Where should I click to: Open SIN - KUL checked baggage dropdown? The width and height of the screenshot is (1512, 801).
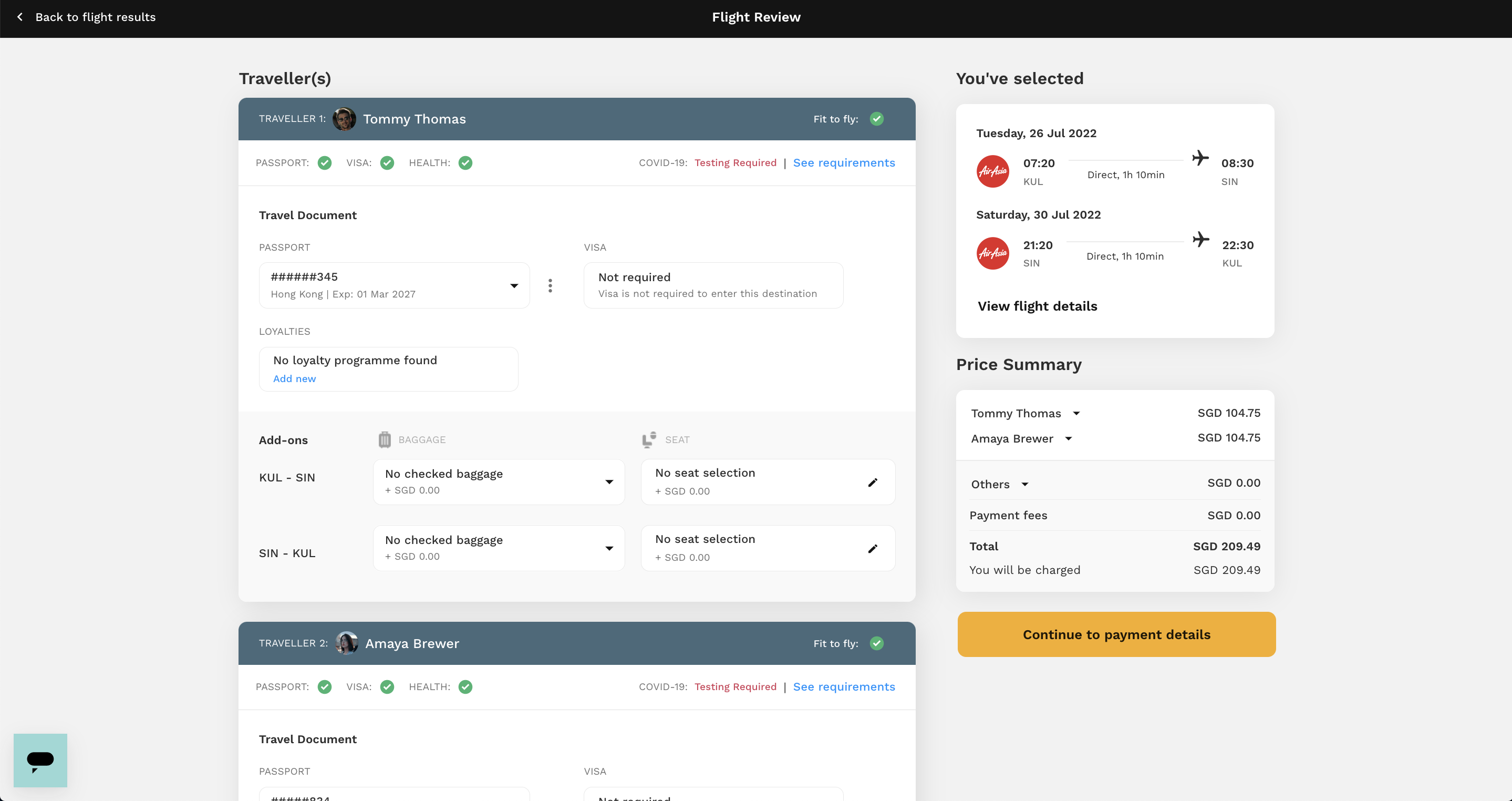(499, 549)
